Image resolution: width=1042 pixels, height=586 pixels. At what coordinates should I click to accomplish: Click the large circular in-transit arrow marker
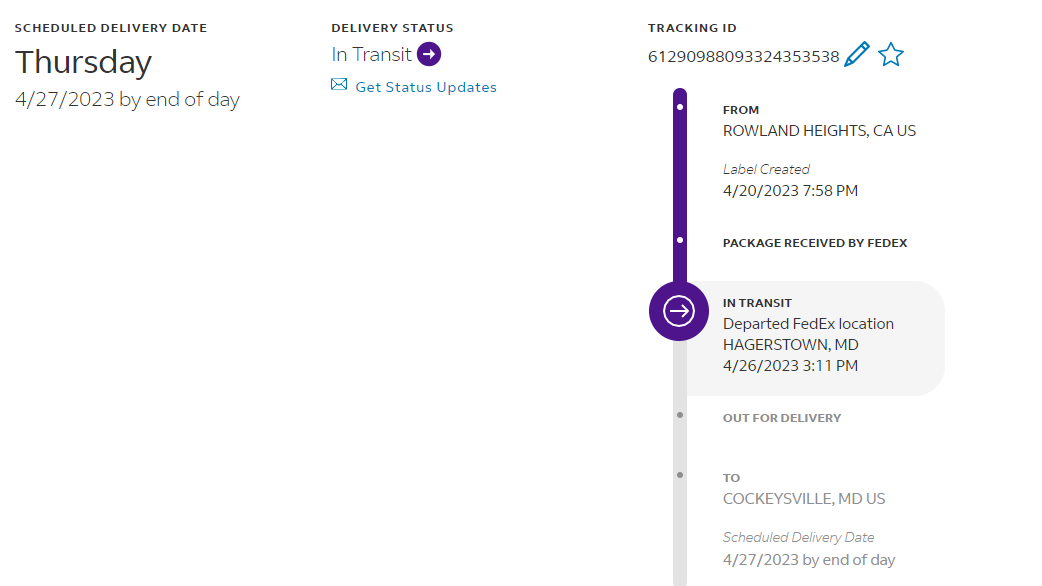pyautogui.click(x=679, y=311)
